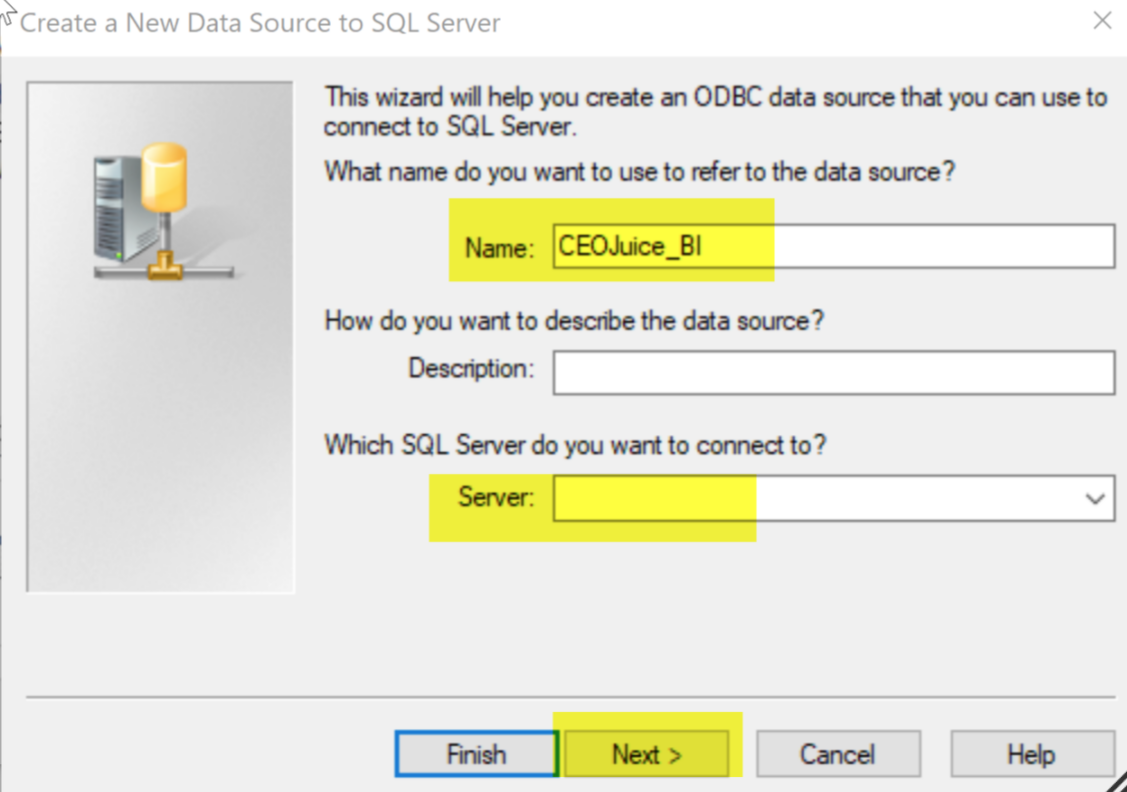Viewport: 1127px width, 792px height.
Task: Click the "Name:" field label
Action: click(x=500, y=248)
